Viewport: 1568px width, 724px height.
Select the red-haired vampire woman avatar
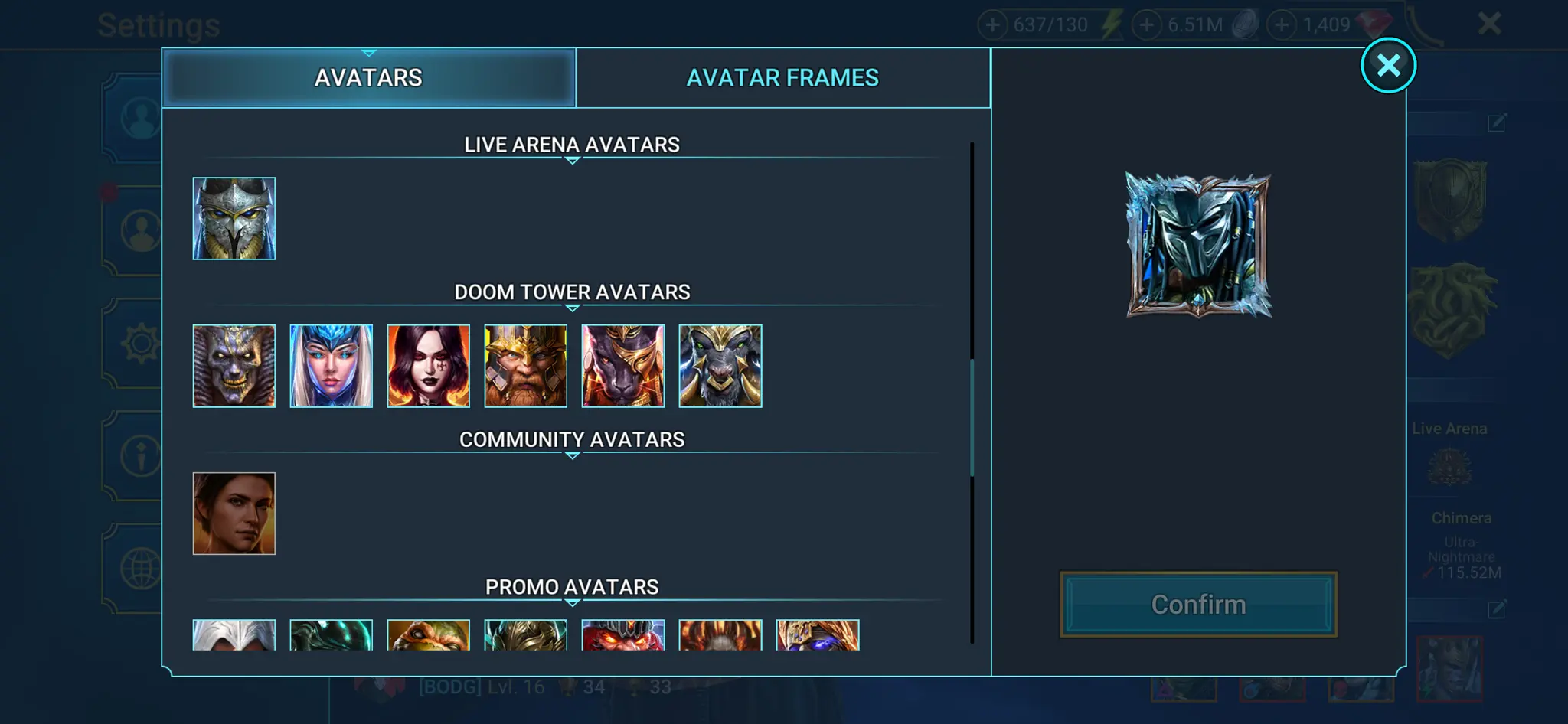[x=428, y=366]
